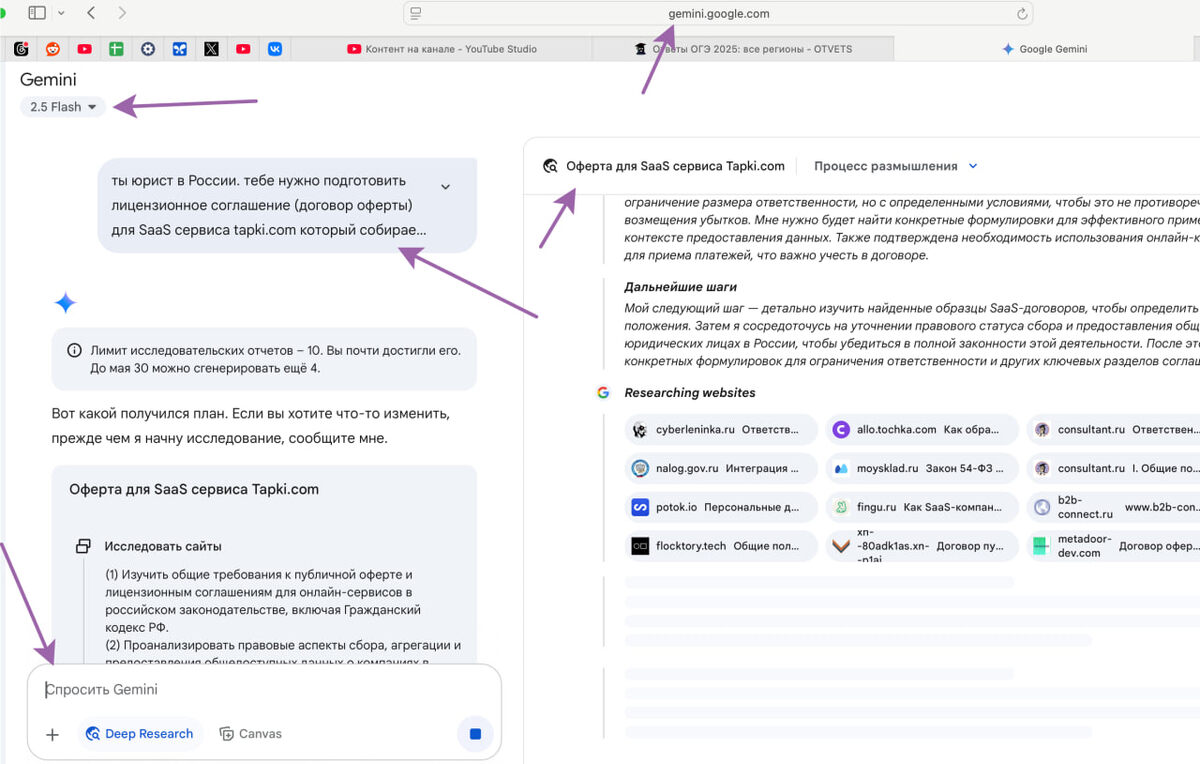Focus the gemini.google.com address bar
Image resolution: width=1200 pixels, height=764 pixels.
pos(718,14)
